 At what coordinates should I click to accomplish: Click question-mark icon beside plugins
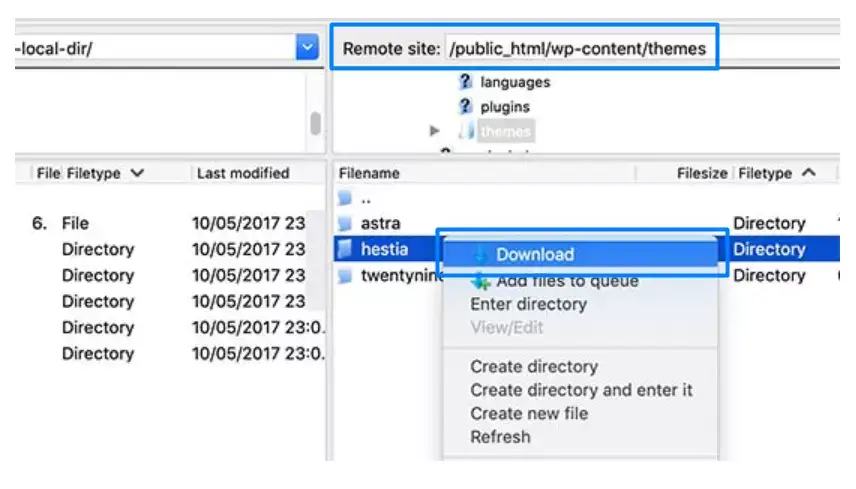[x=465, y=106]
